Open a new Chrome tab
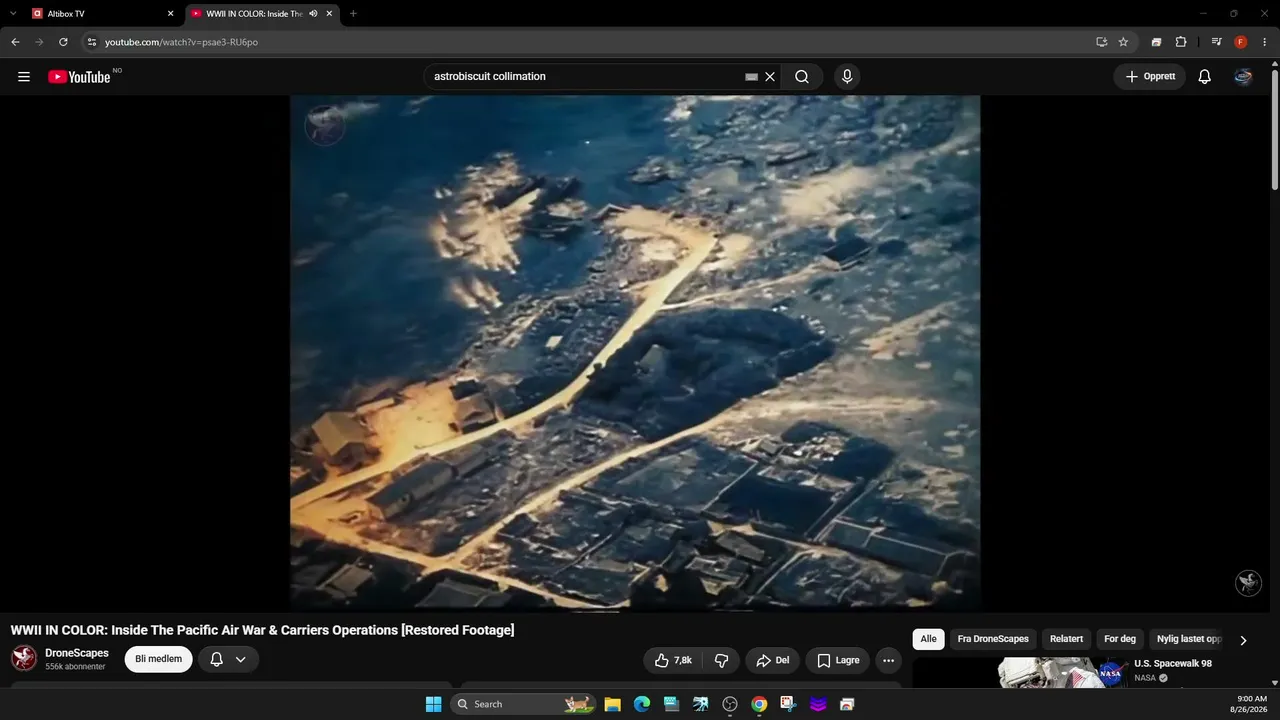 [x=353, y=14]
